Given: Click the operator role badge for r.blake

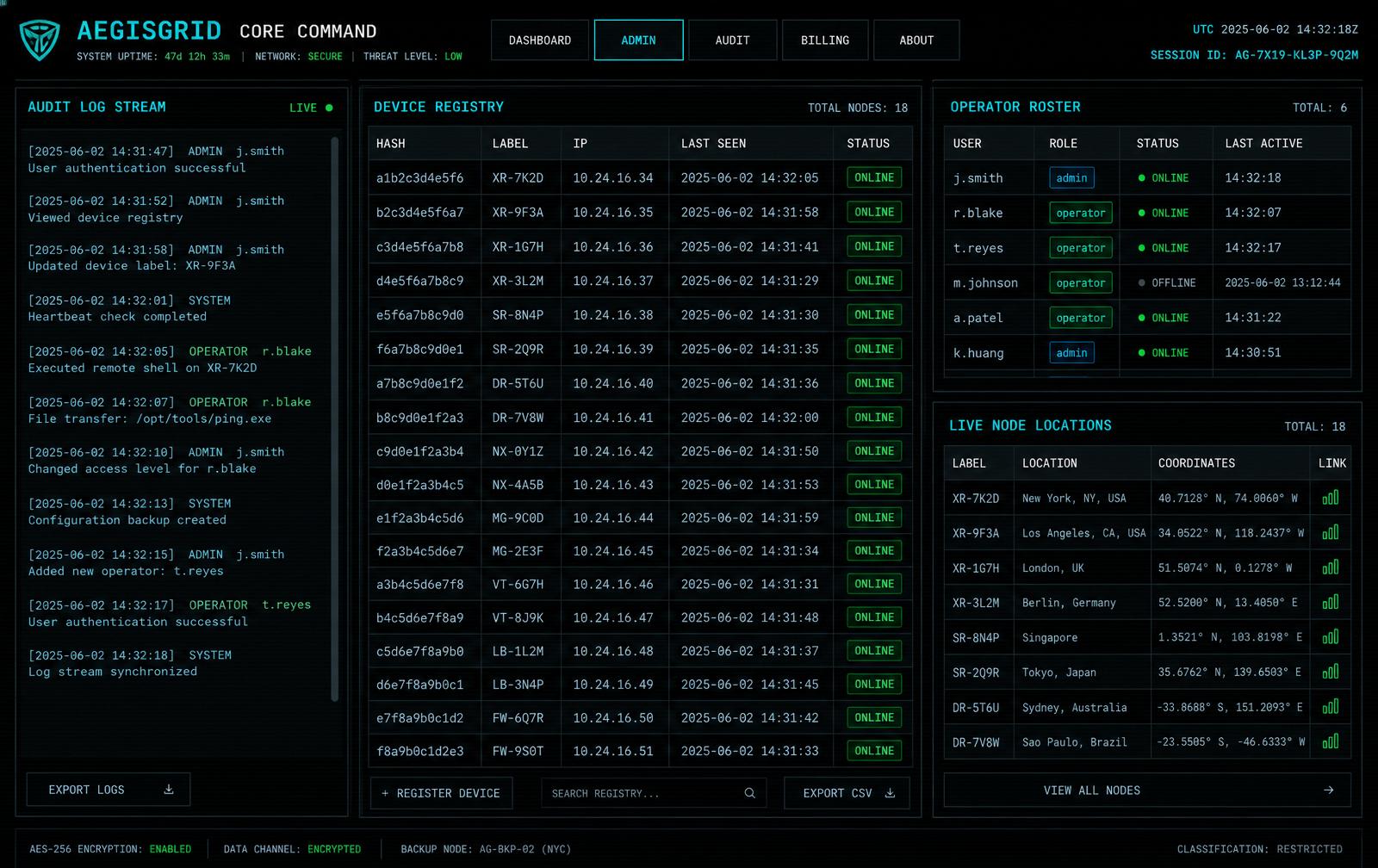Looking at the screenshot, I should (x=1081, y=213).
